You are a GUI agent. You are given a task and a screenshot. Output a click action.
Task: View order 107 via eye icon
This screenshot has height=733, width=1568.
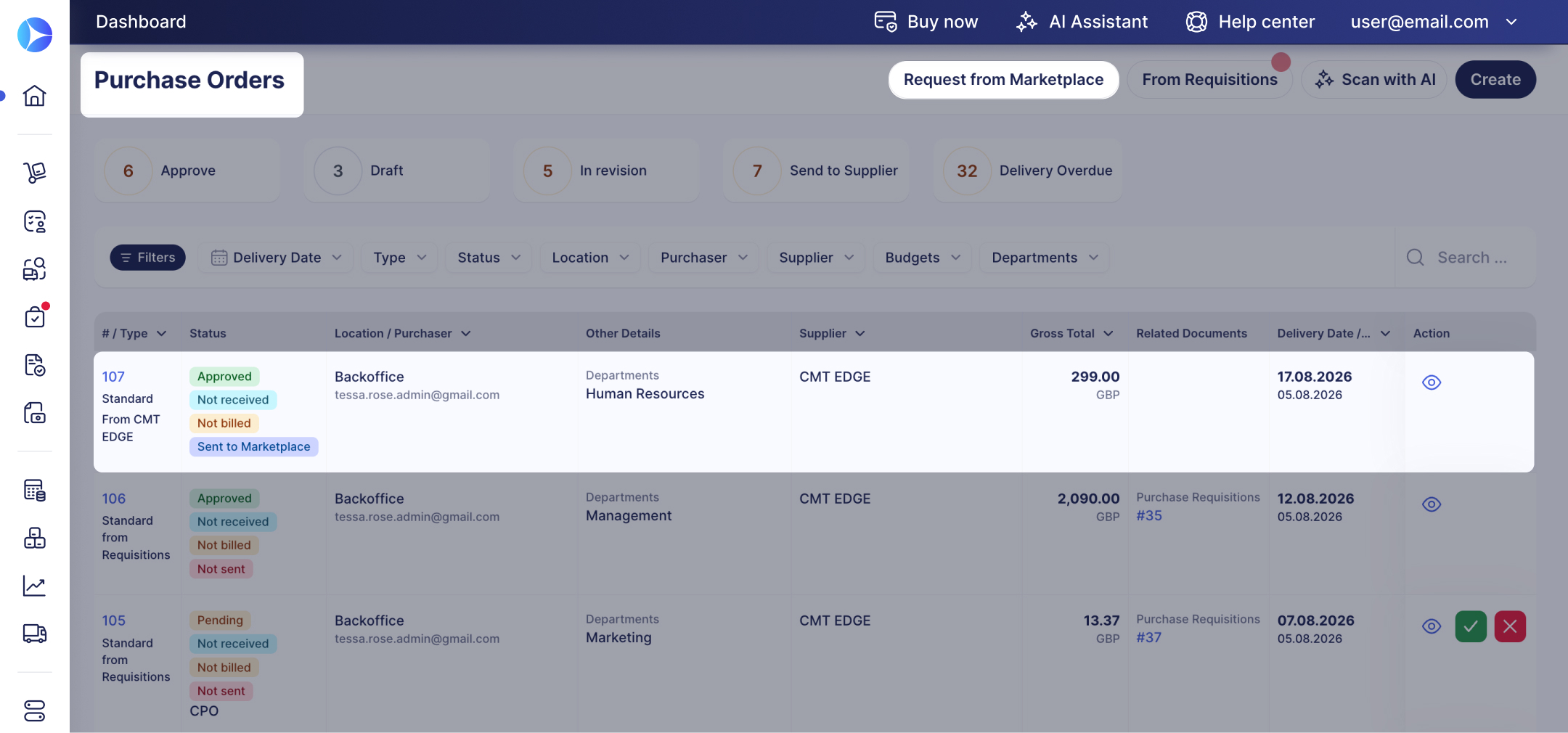pyautogui.click(x=1432, y=382)
